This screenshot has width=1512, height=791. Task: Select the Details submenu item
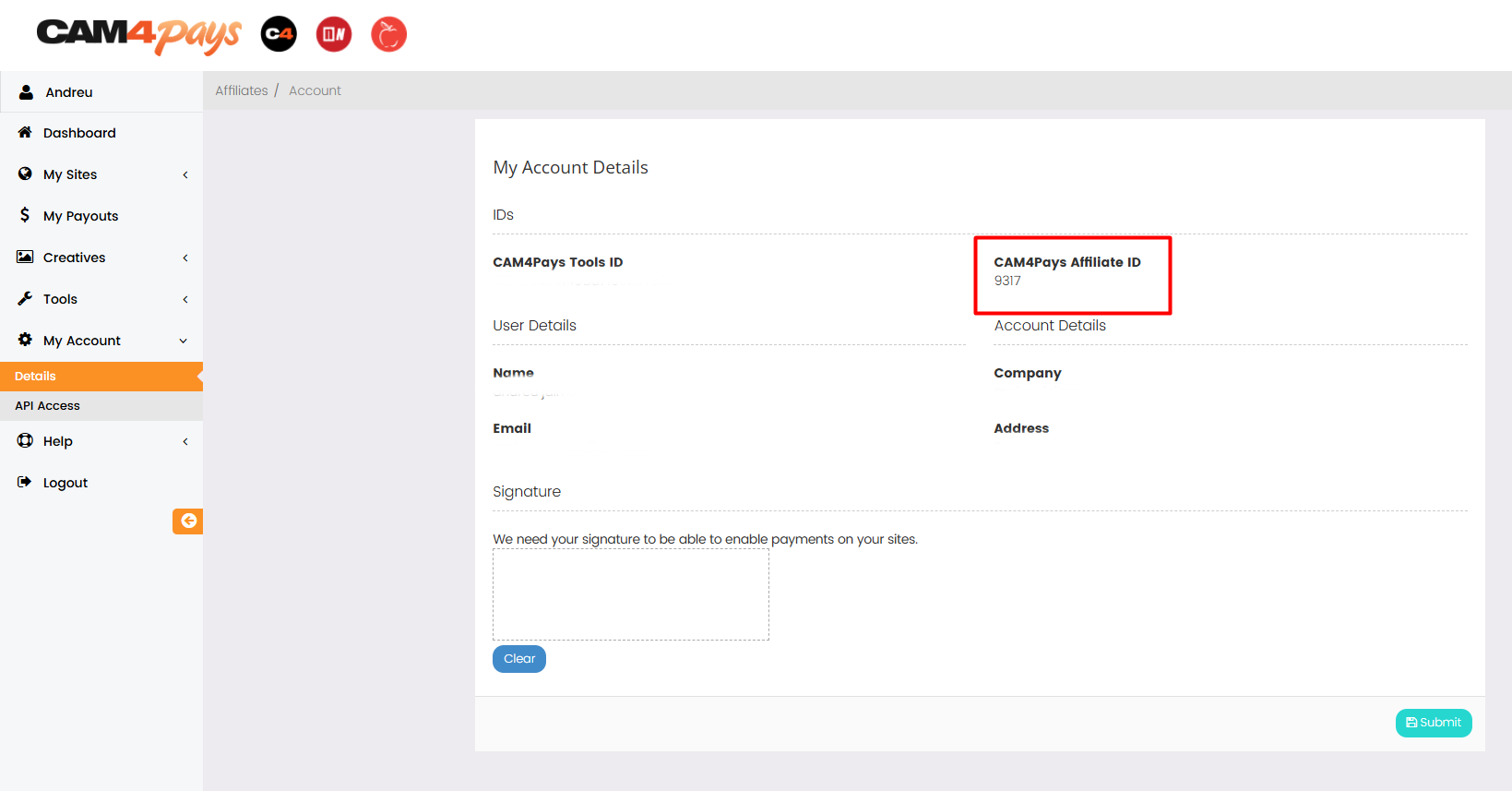(36, 377)
